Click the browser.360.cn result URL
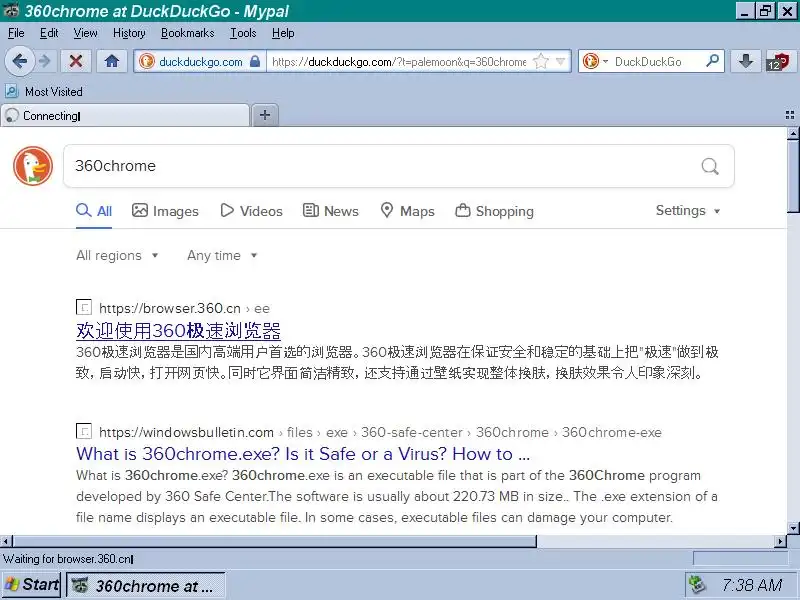The height and width of the screenshot is (600, 800). click(x=184, y=309)
